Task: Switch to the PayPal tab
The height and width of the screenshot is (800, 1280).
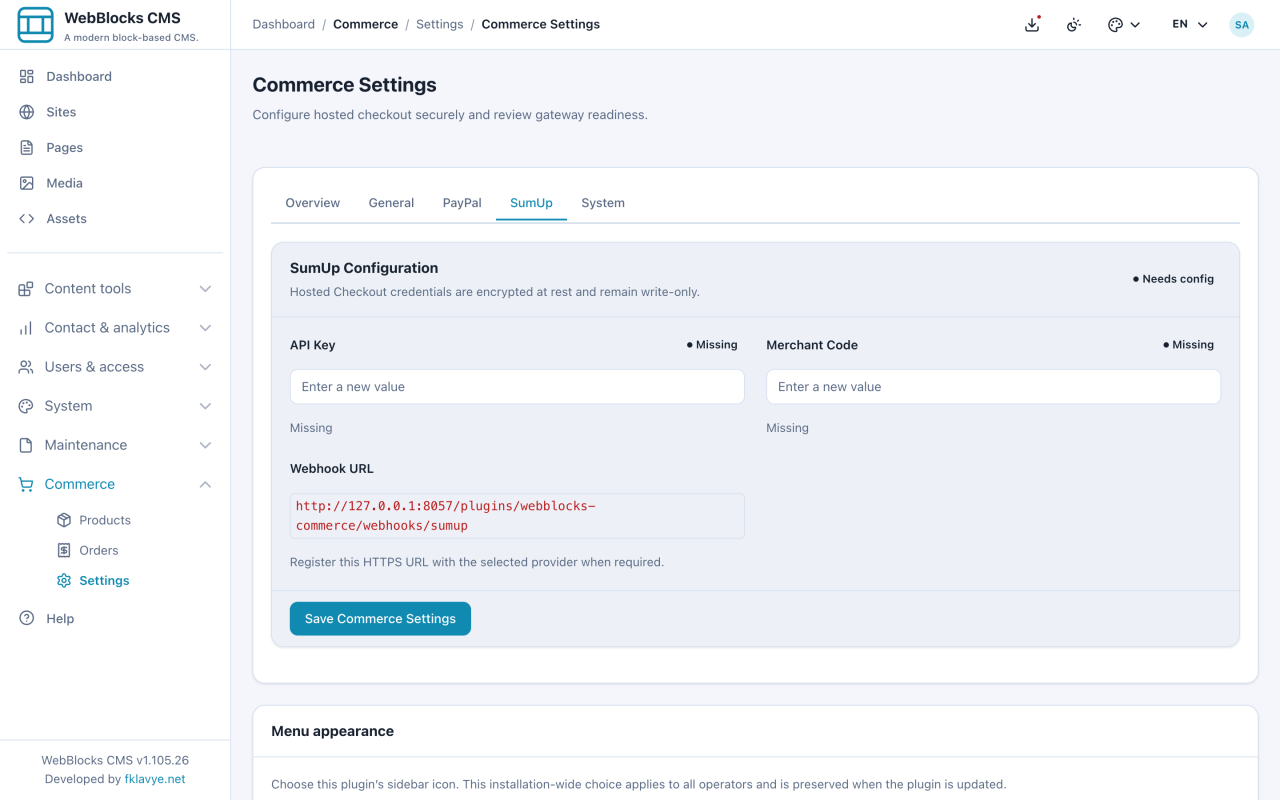Action: point(462,202)
